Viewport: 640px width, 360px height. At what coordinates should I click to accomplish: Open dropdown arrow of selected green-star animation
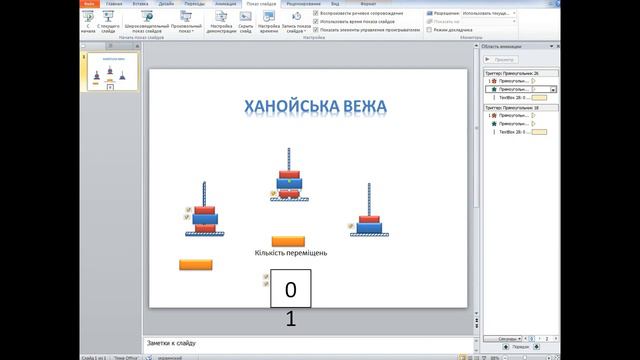553,89
